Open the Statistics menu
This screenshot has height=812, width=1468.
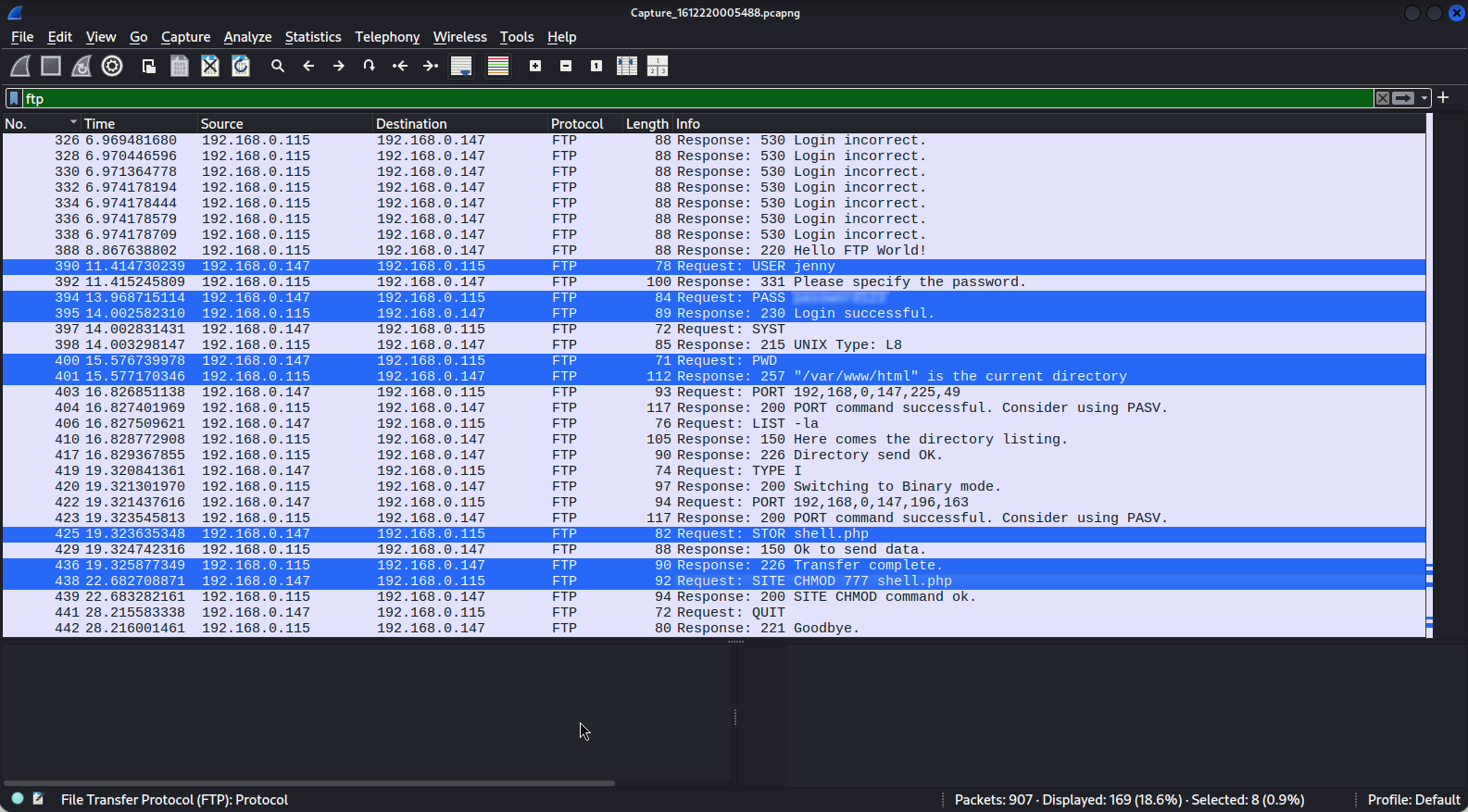pyautogui.click(x=313, y=37)
